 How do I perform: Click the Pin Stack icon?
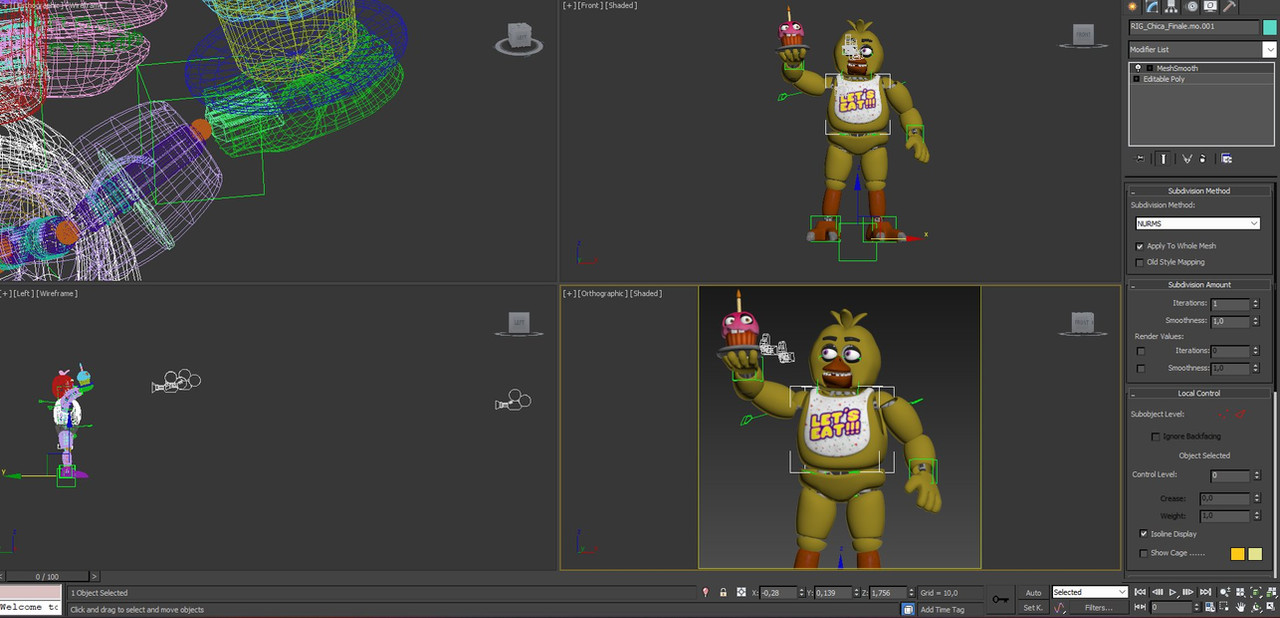tap(1140, 159)
